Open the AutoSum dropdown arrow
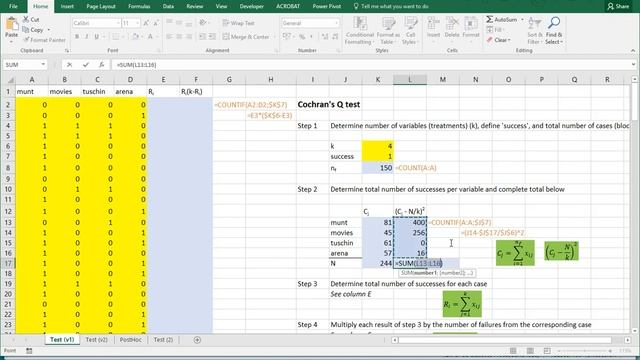640x360 pixels. 522,20
